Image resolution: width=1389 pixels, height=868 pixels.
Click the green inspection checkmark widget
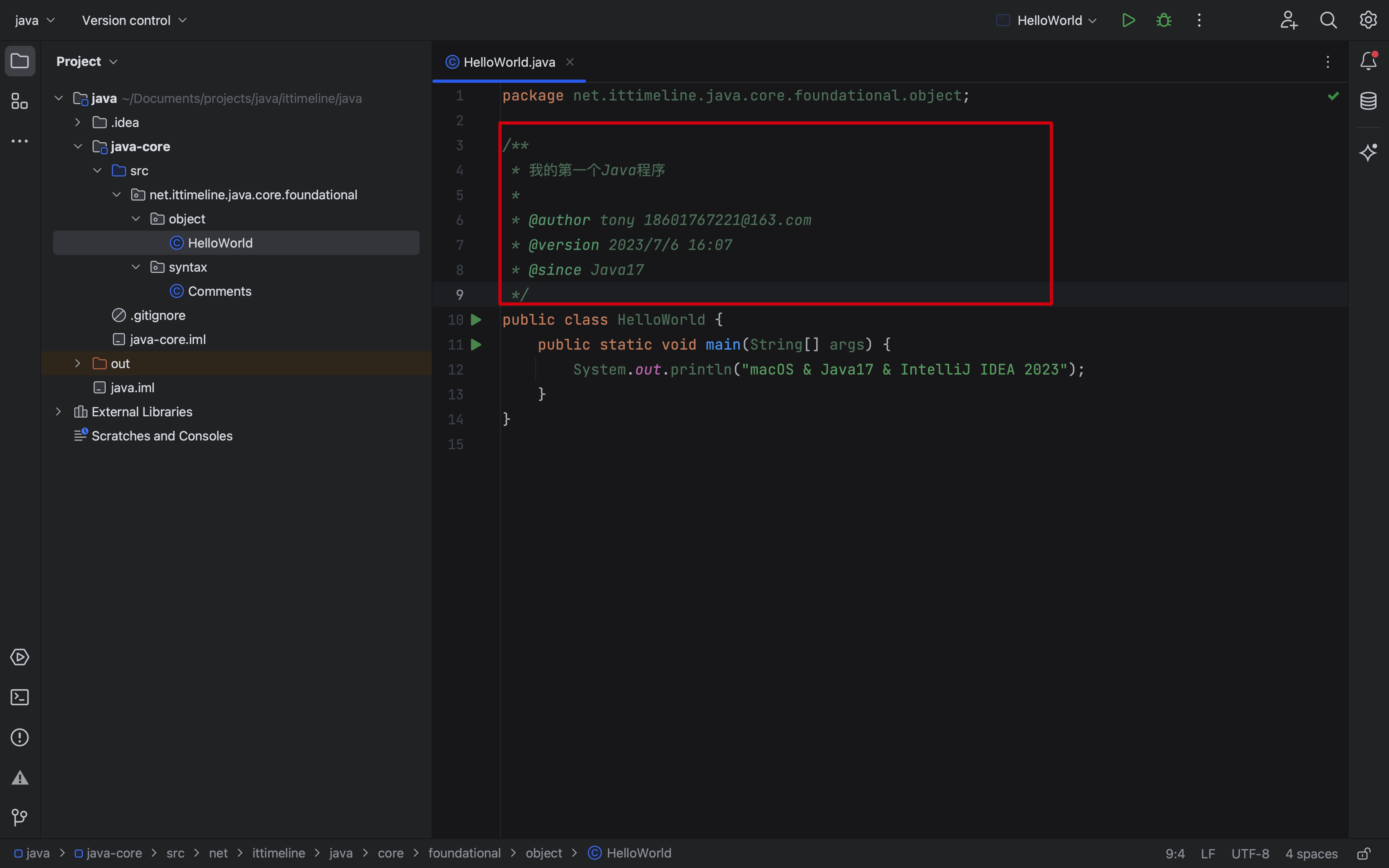pyautogui.click(x=1333, y=96)
